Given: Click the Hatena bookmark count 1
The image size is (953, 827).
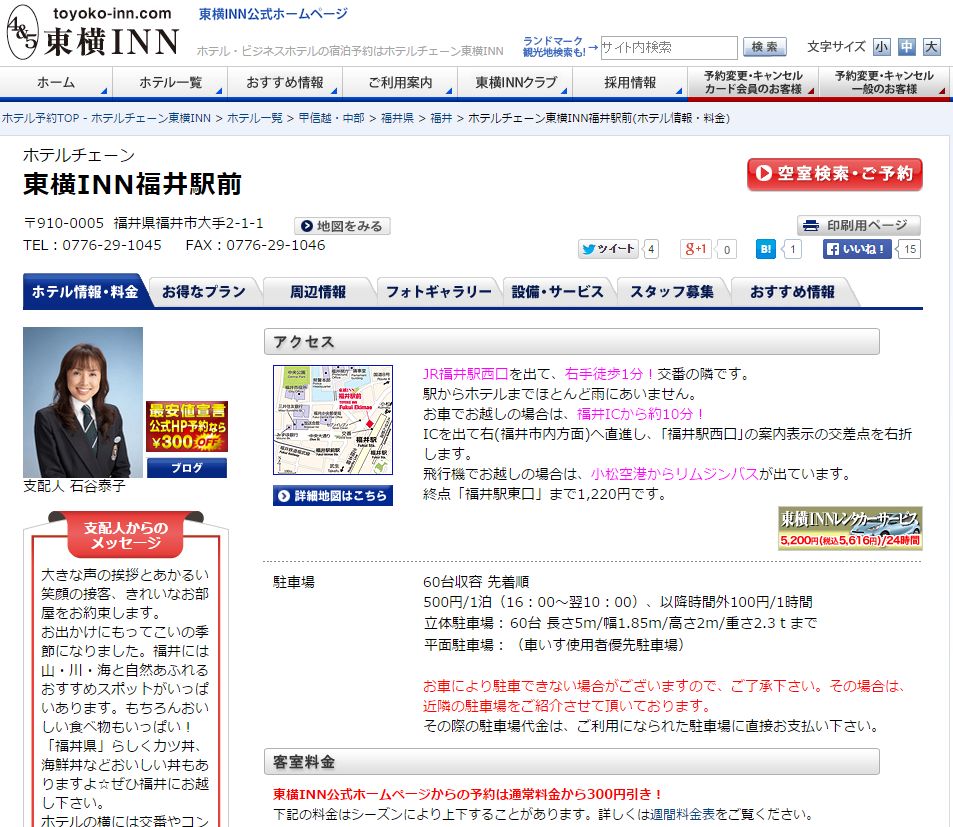Looking at the screenshot, I should tap(793, 249).
